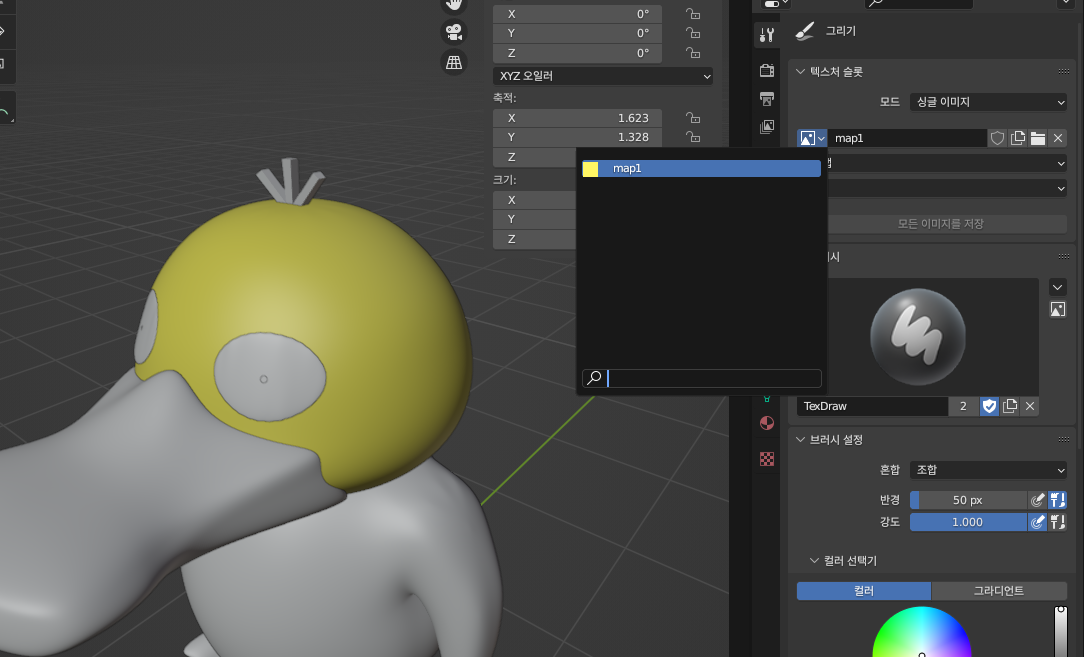
Task: Unlink the TexDraw brush with the X
Action: tap(1030, 406)
